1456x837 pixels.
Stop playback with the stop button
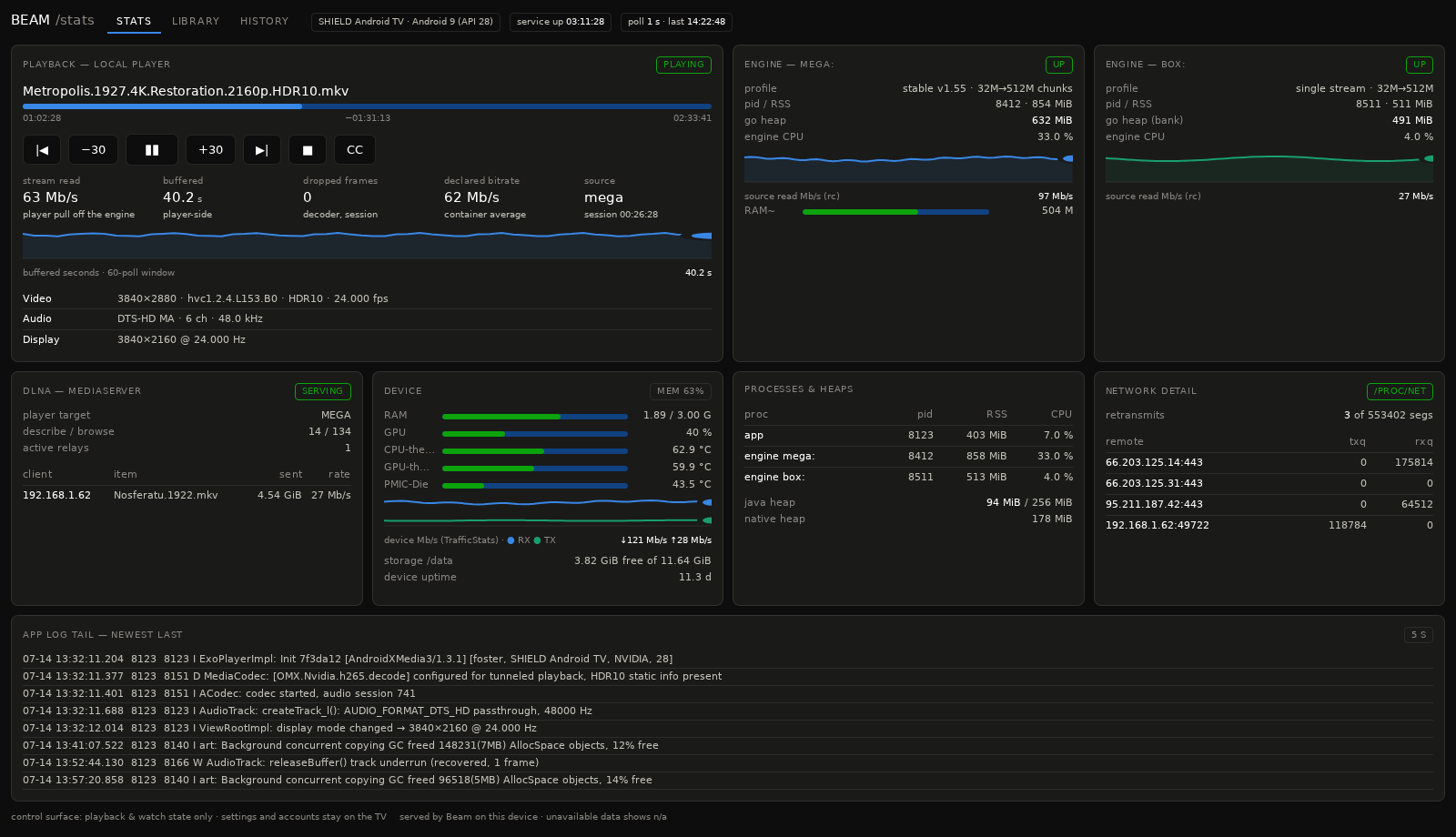(308, 150)
